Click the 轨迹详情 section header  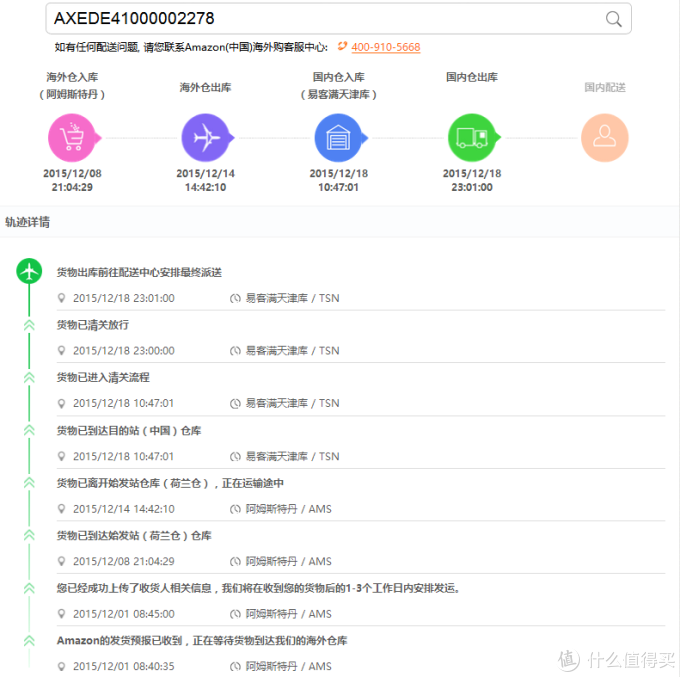click(27, 222)
